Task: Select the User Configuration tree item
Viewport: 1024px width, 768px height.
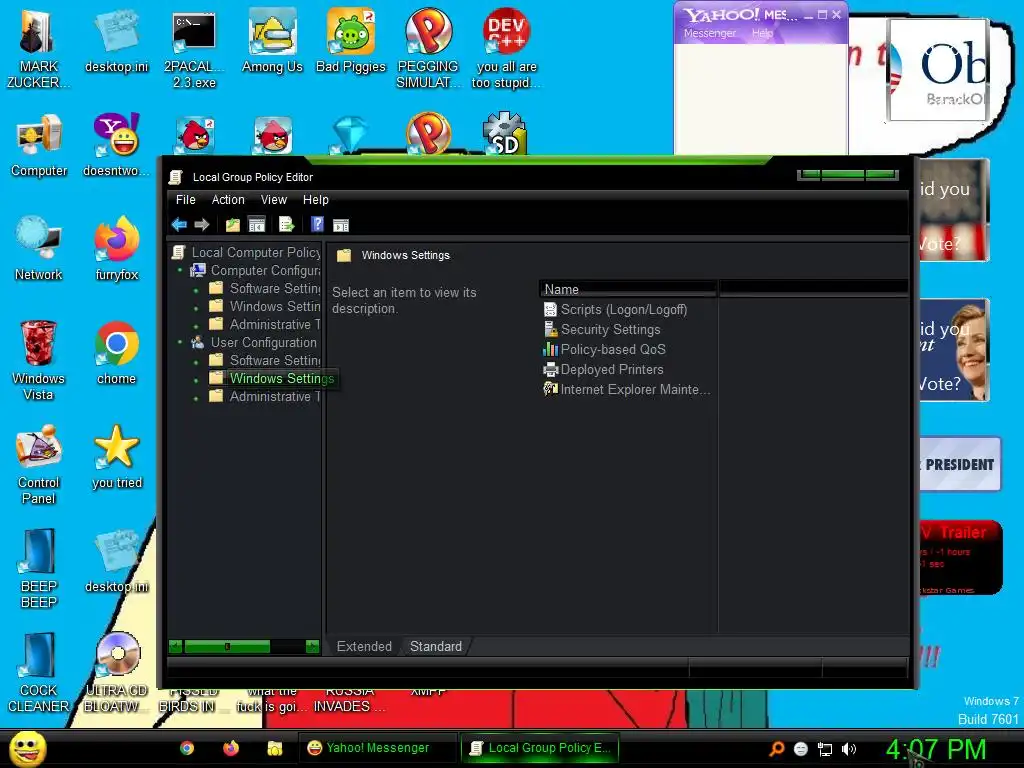Action: tap(253, 342)
